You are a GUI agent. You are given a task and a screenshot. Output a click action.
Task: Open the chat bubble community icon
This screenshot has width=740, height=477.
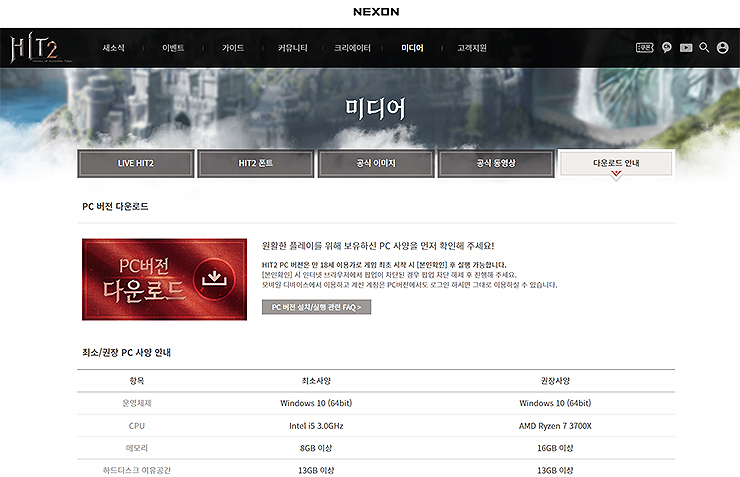point(666,48)
